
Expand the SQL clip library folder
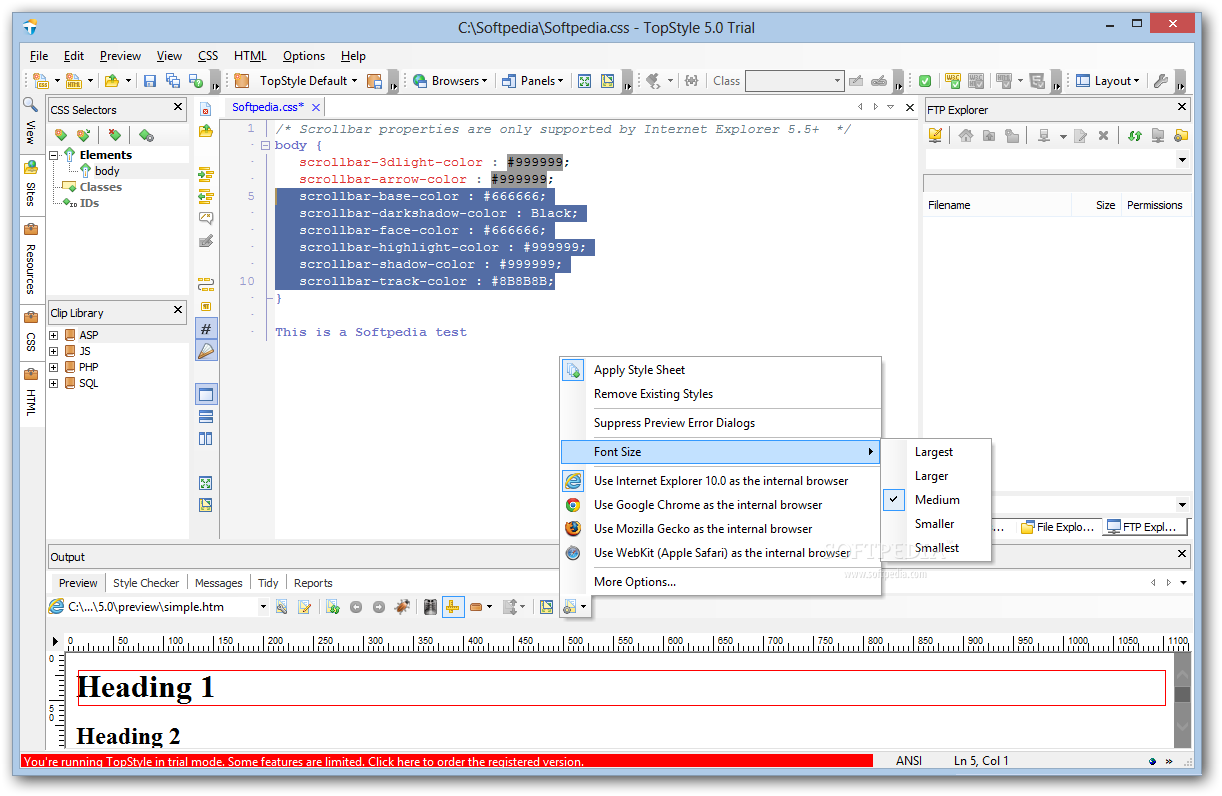point(54,383)
